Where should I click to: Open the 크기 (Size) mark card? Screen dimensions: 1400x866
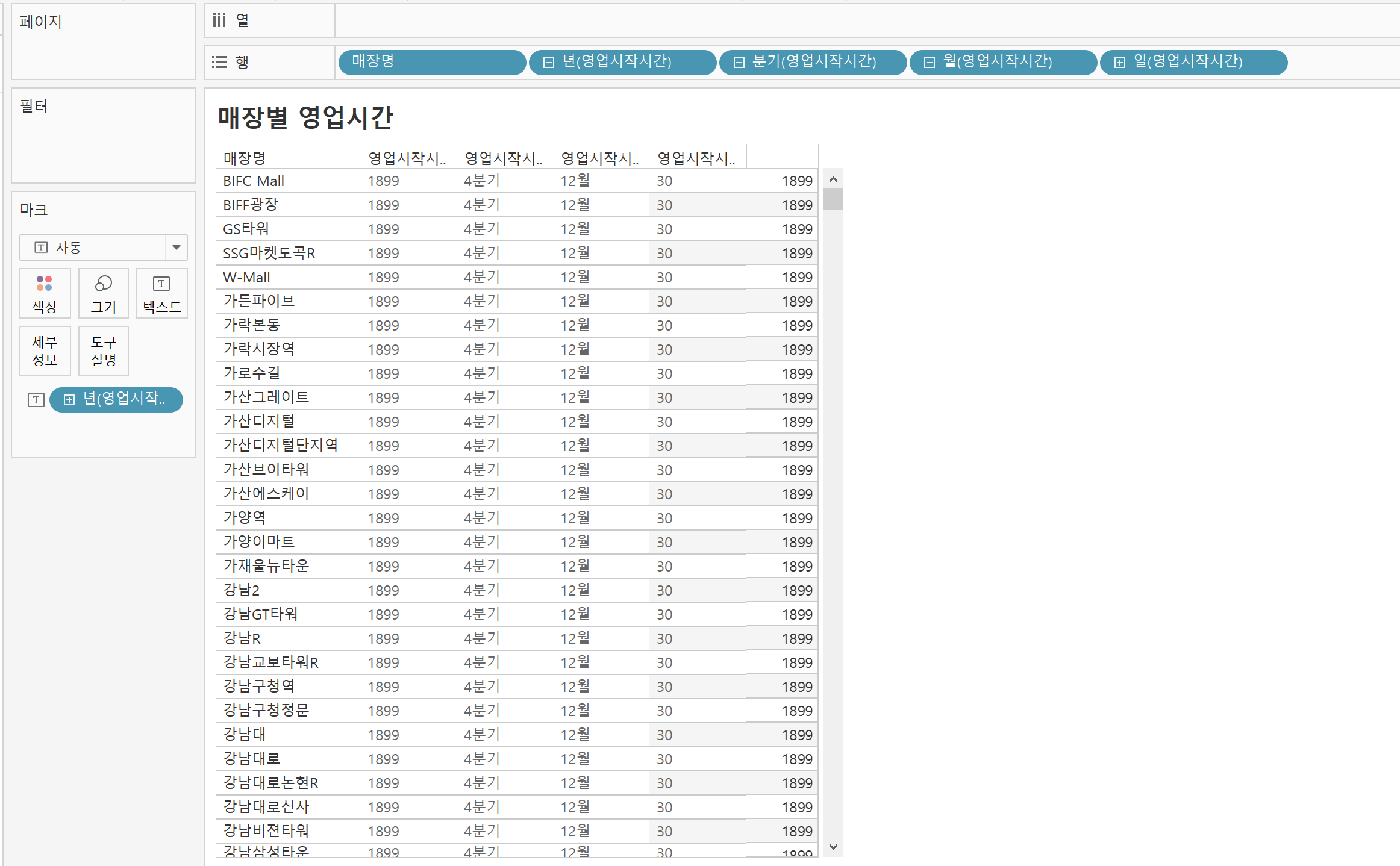click(x=103, y=293)
